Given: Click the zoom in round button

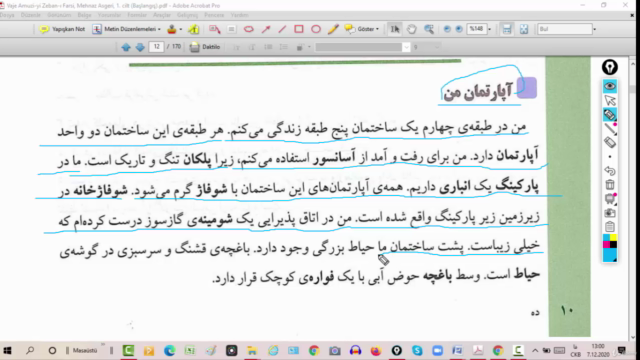Looking at the screenshot, I should click(x=459, y=29).
